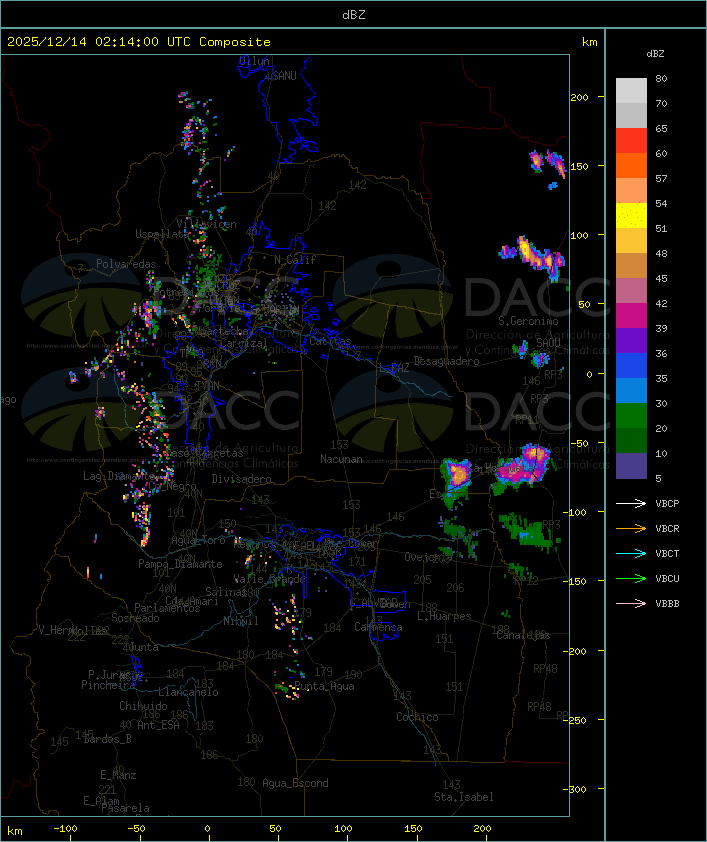Click the Sosneado place label

click(x=135, y=618)
